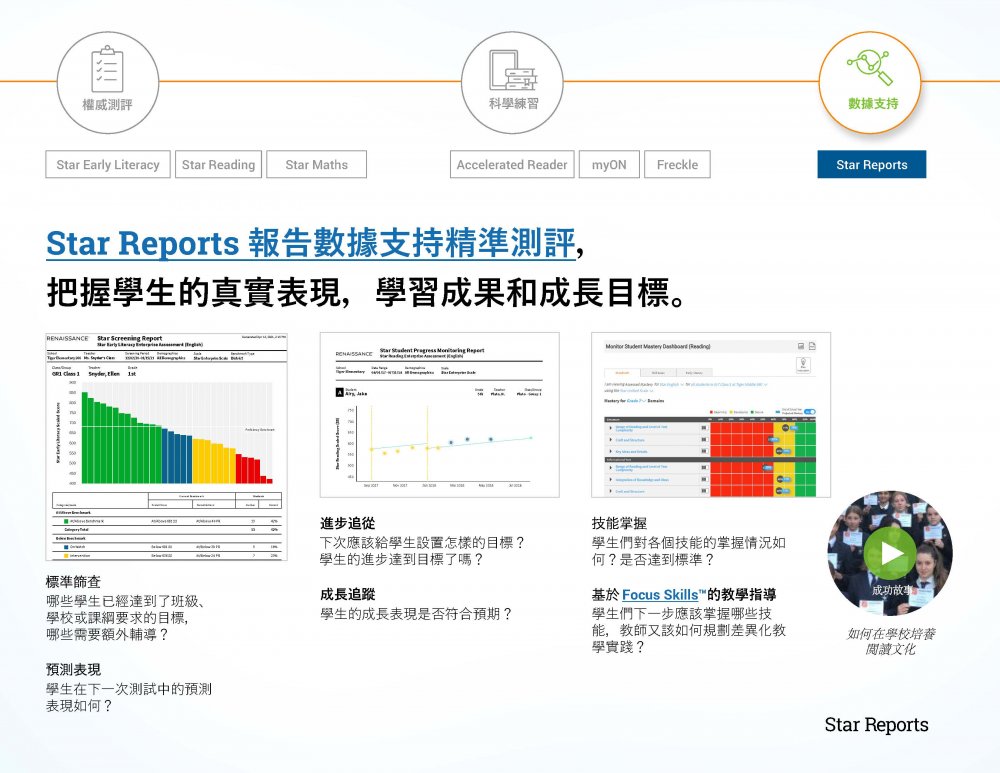Open the Star Screening Report thumbnail
This screenshot has height=773, width=1000.
[166, 445]
